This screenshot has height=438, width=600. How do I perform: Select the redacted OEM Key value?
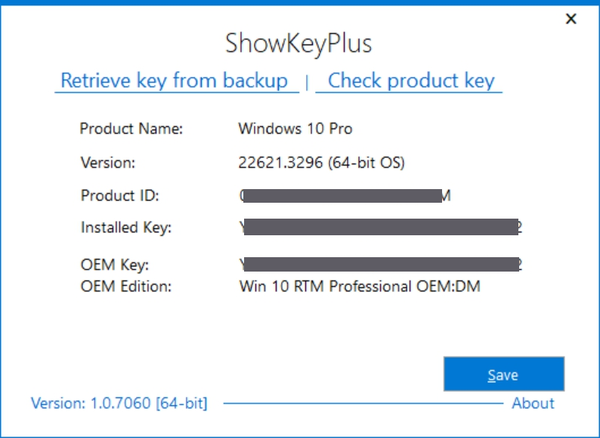[x=381, y=265]
